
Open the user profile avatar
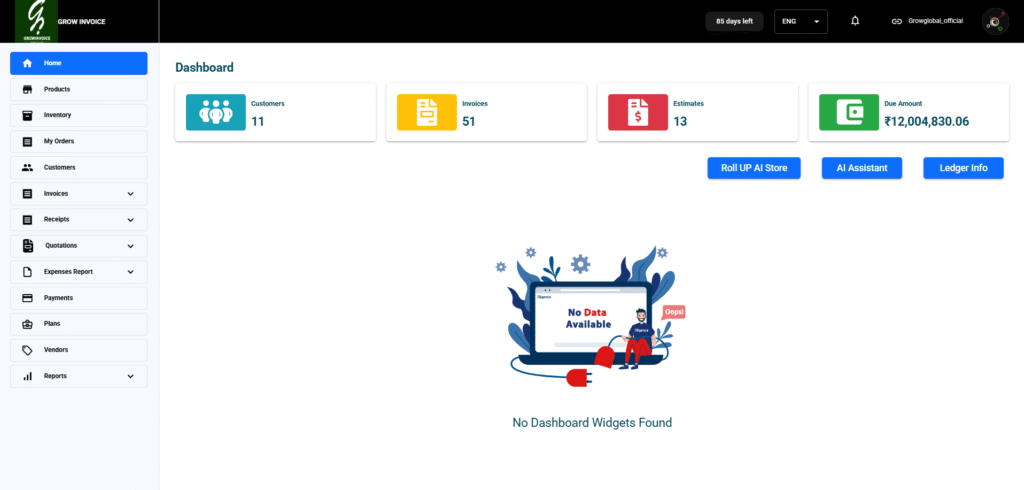[994, 21]
